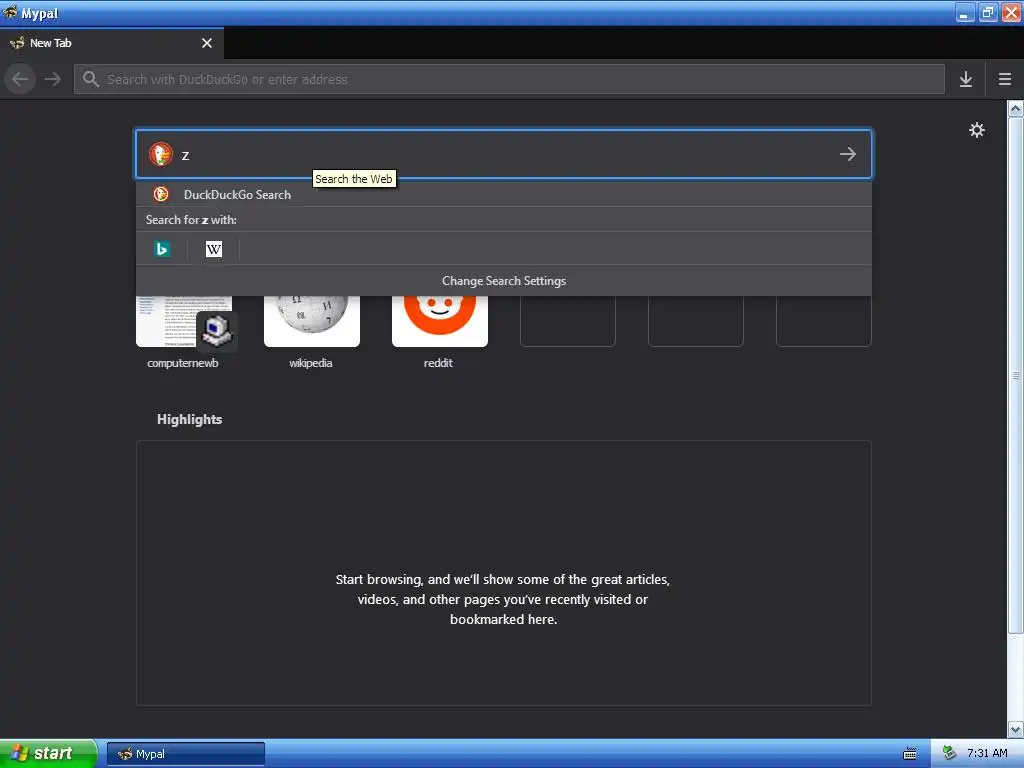Select Mypal in the taskbar

tap(185, 754)
